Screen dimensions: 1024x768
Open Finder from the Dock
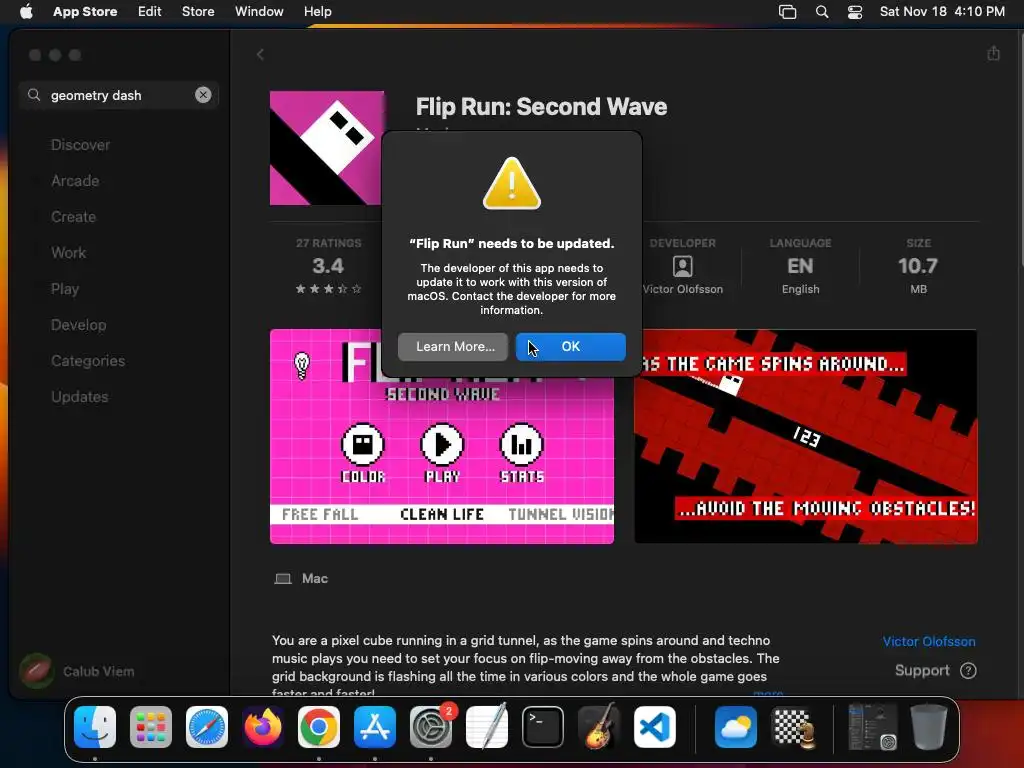[95, 727]
